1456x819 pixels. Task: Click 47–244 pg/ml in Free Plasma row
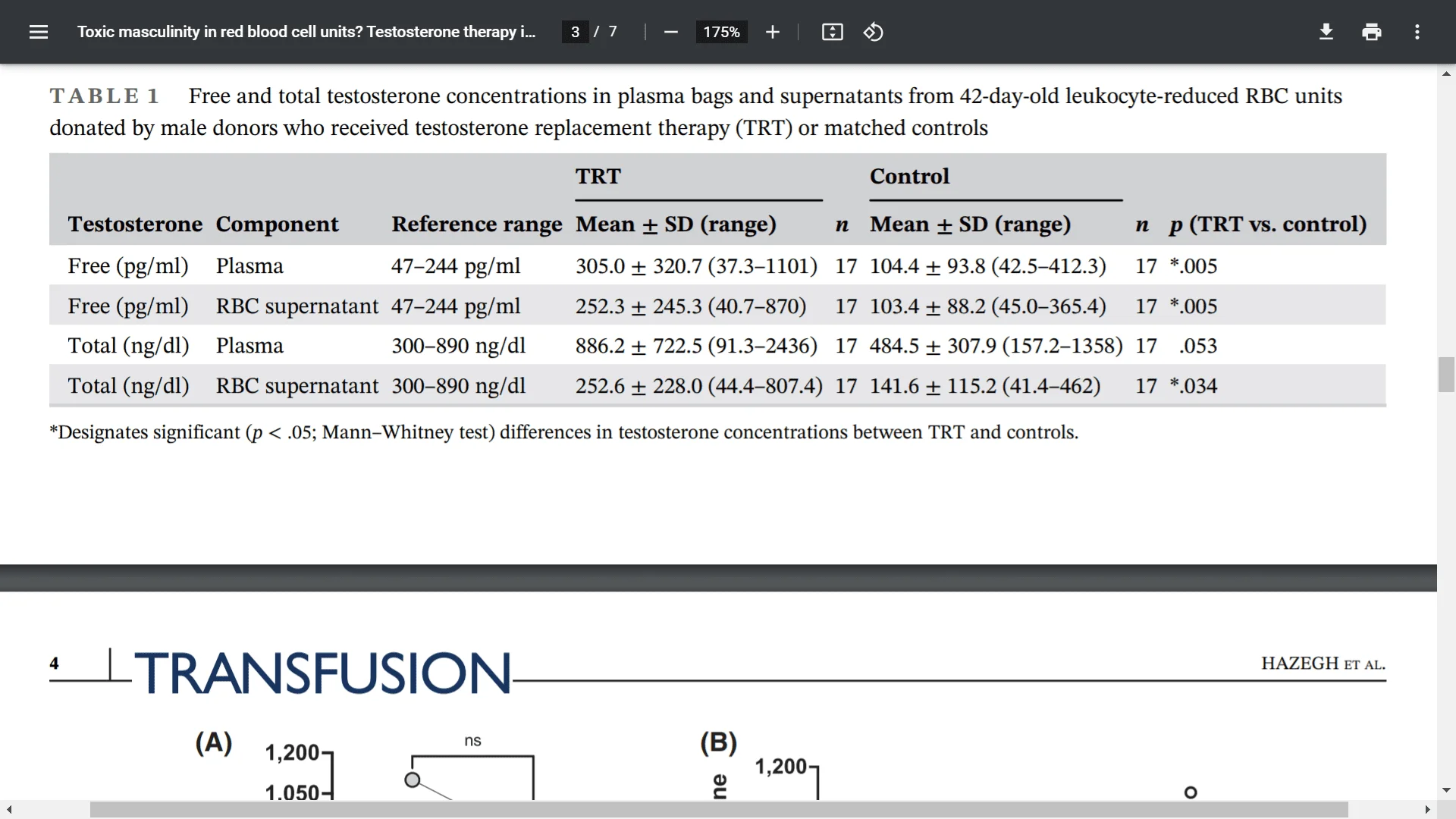point(456,266)
